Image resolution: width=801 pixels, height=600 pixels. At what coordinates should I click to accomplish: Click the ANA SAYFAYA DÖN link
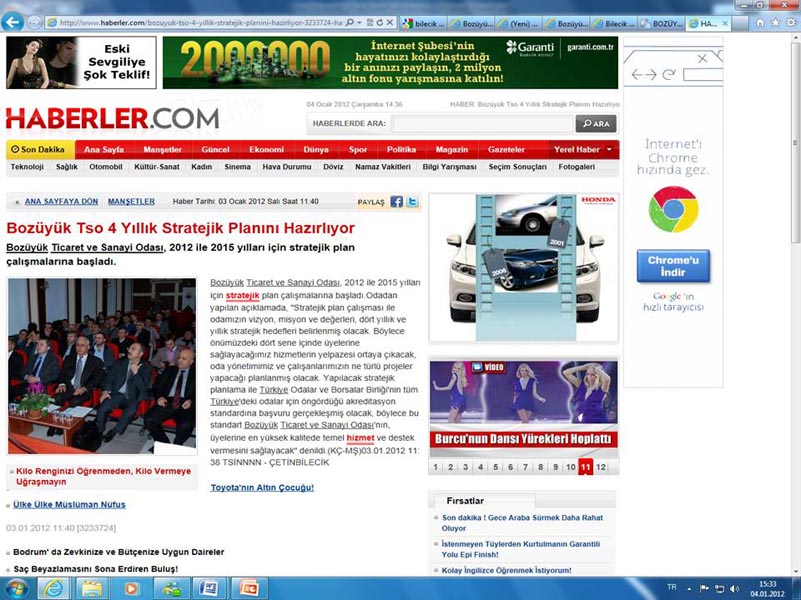[61, 202]
